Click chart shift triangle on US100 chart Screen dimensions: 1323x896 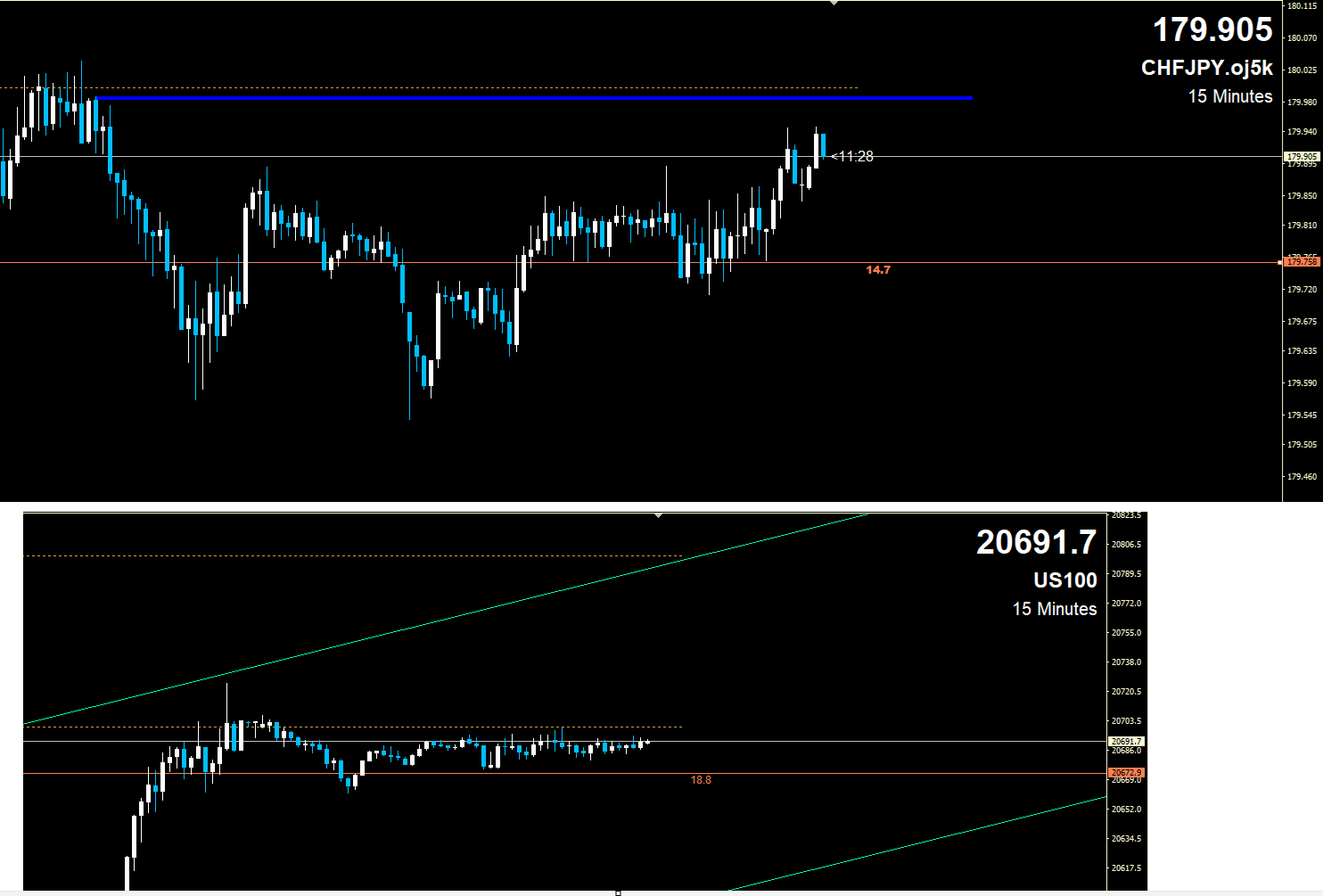(x=658, y=515)
